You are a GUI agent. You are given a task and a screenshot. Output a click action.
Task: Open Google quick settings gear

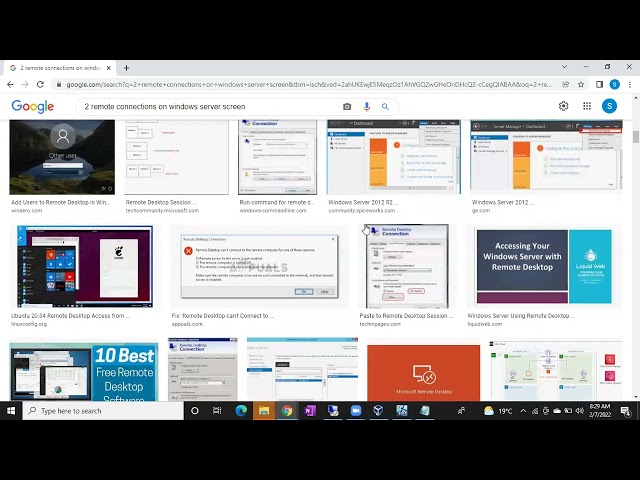pos(563,106)
